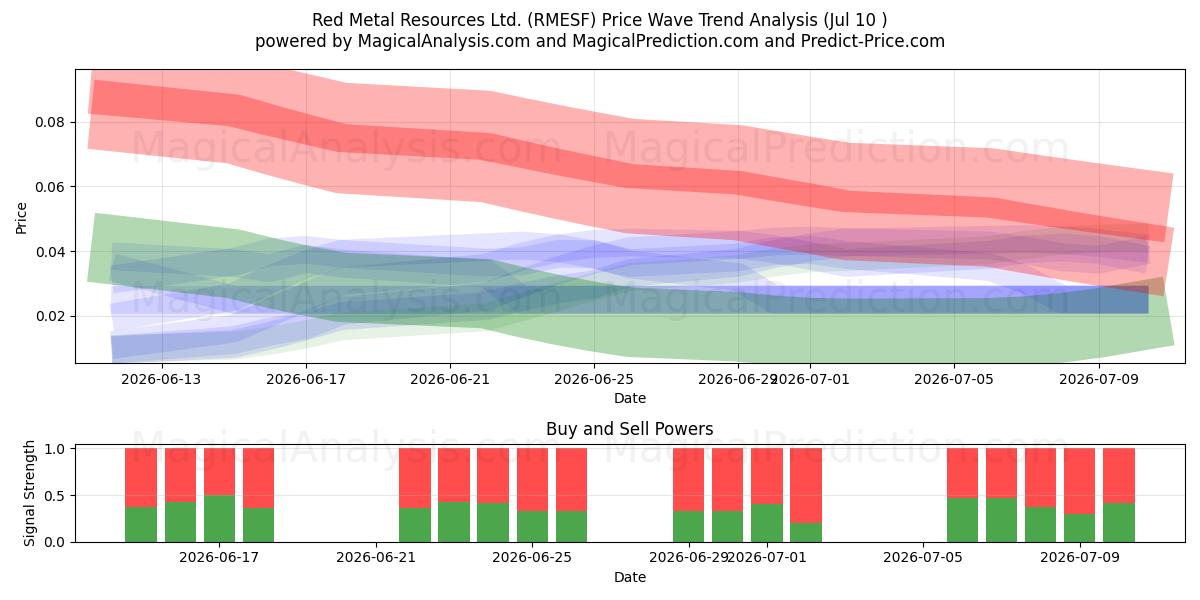1200x600 pixels.
Task: Click the 2026-06-21 tick under Buy/Sell chart
Action: (376, 558)
